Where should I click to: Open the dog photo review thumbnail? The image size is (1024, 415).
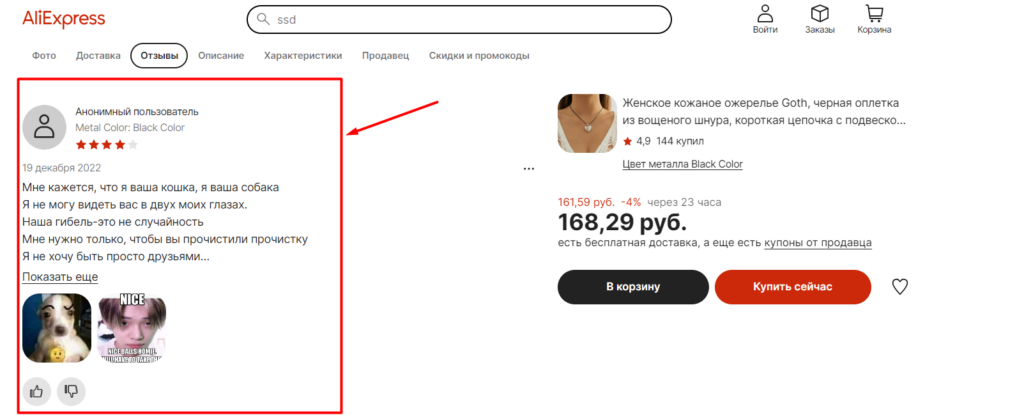click(57, 327)
